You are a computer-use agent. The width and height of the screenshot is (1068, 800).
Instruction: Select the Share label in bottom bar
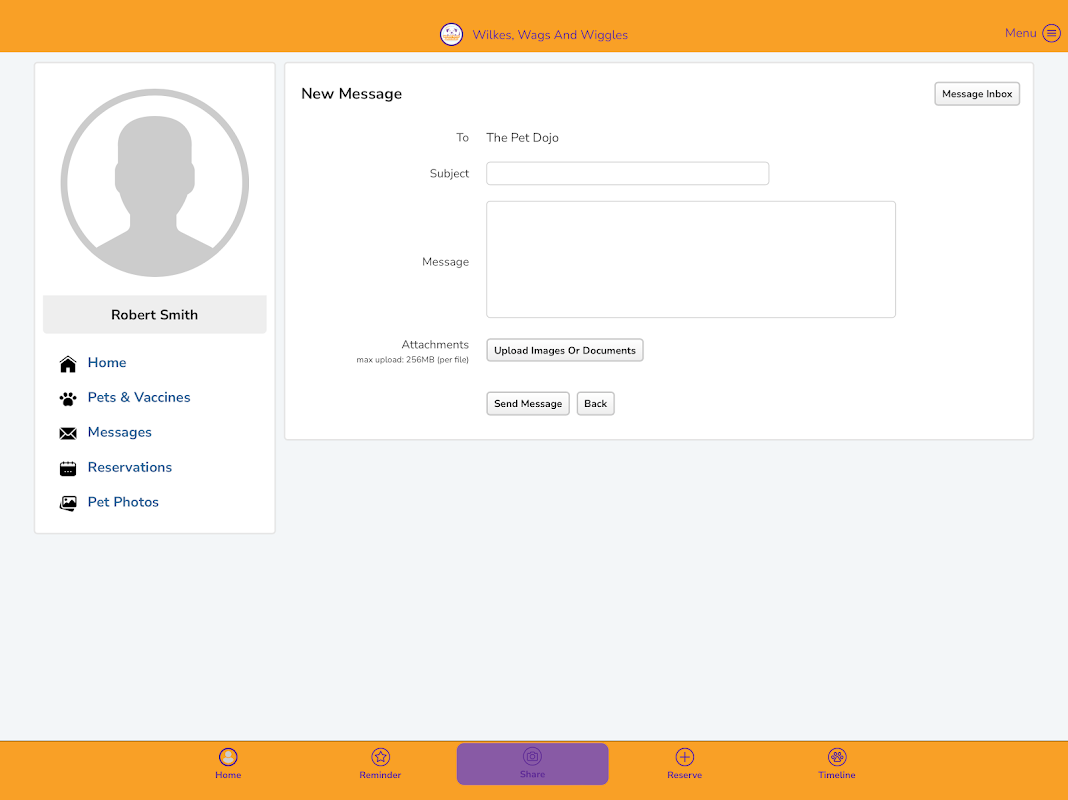[532, 774]
